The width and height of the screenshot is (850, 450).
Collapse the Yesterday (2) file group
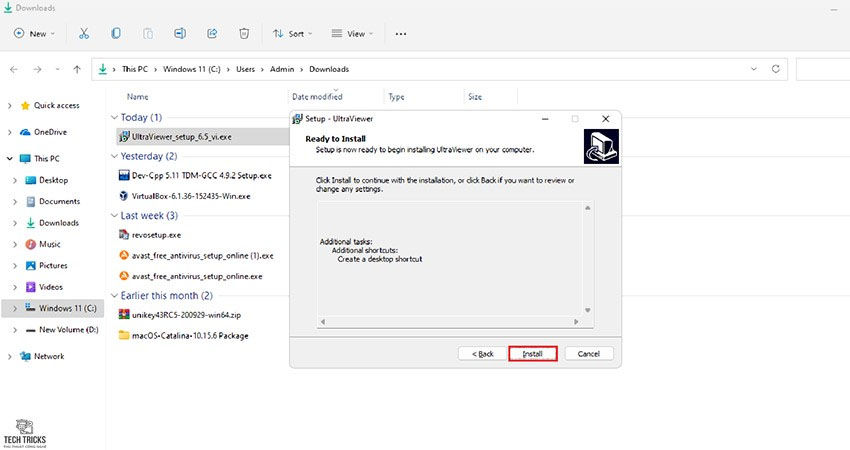114,157
